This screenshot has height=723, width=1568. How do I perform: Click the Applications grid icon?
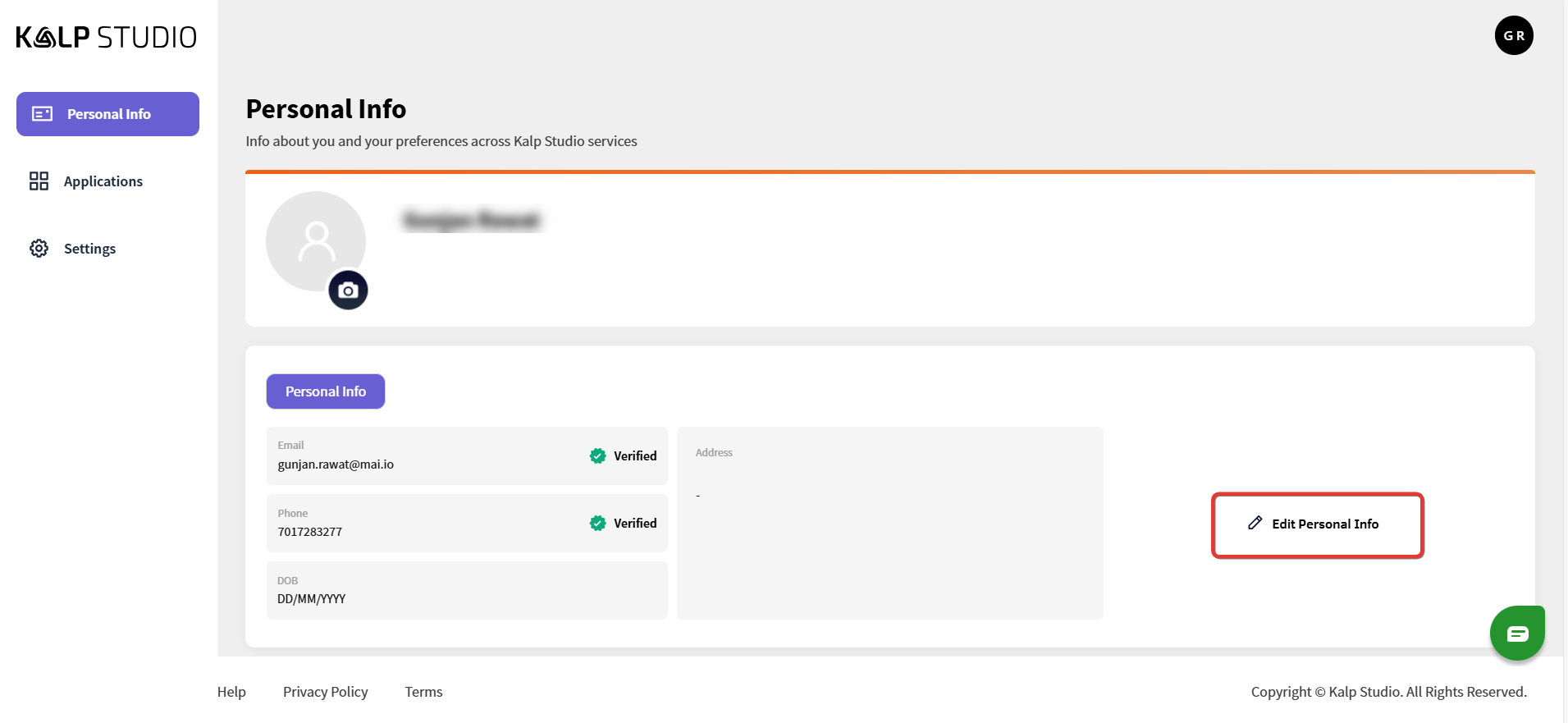pos(39,181)
